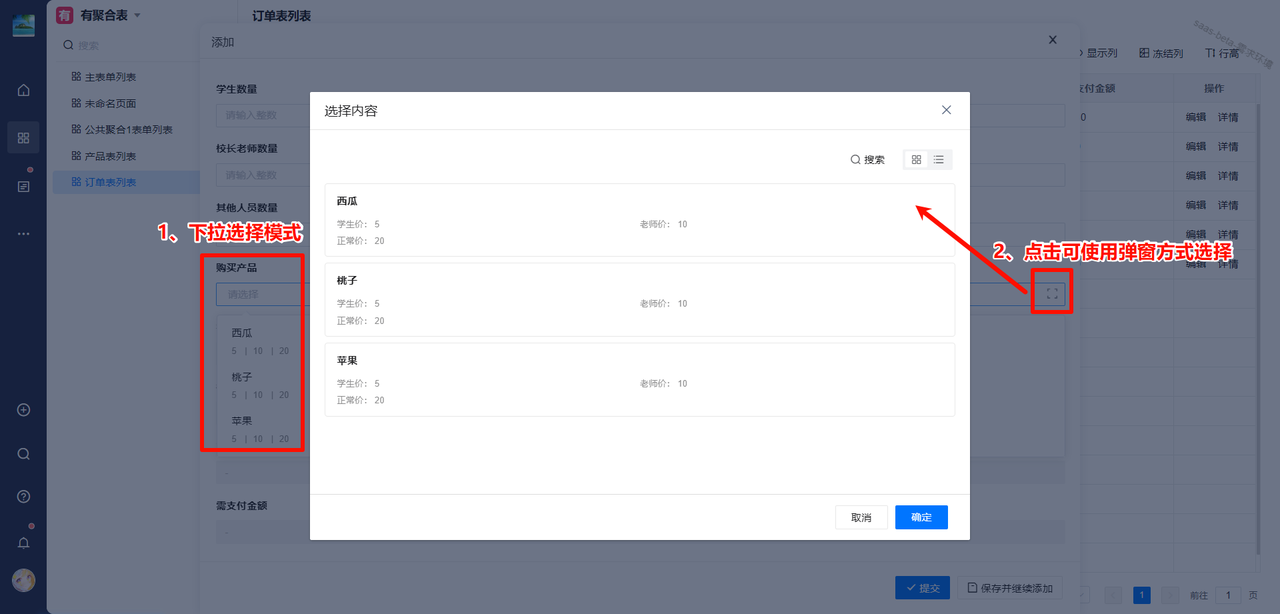Expand the 有聚合表 app dropdown
Viewport: 1280px width, 614px height.
pyautogui.click(x=137, y=15)
